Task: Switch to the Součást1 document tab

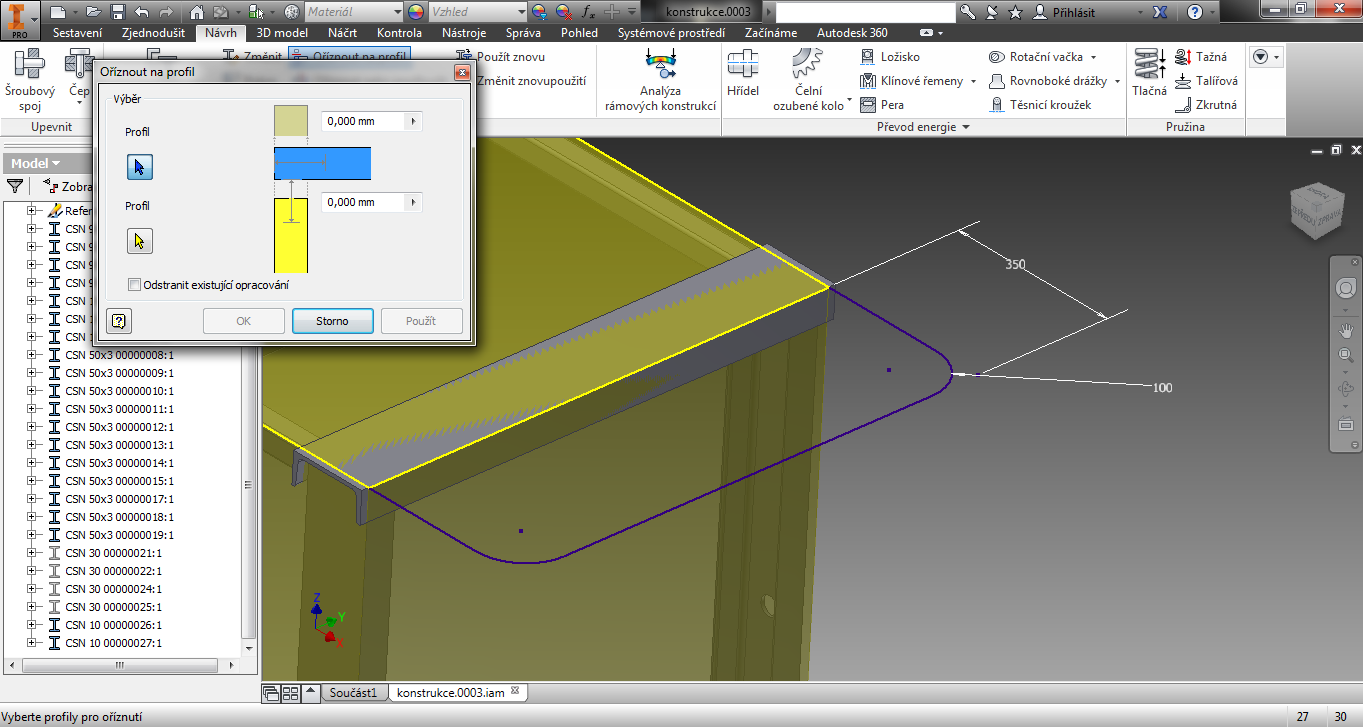Action: pos(354,692)
